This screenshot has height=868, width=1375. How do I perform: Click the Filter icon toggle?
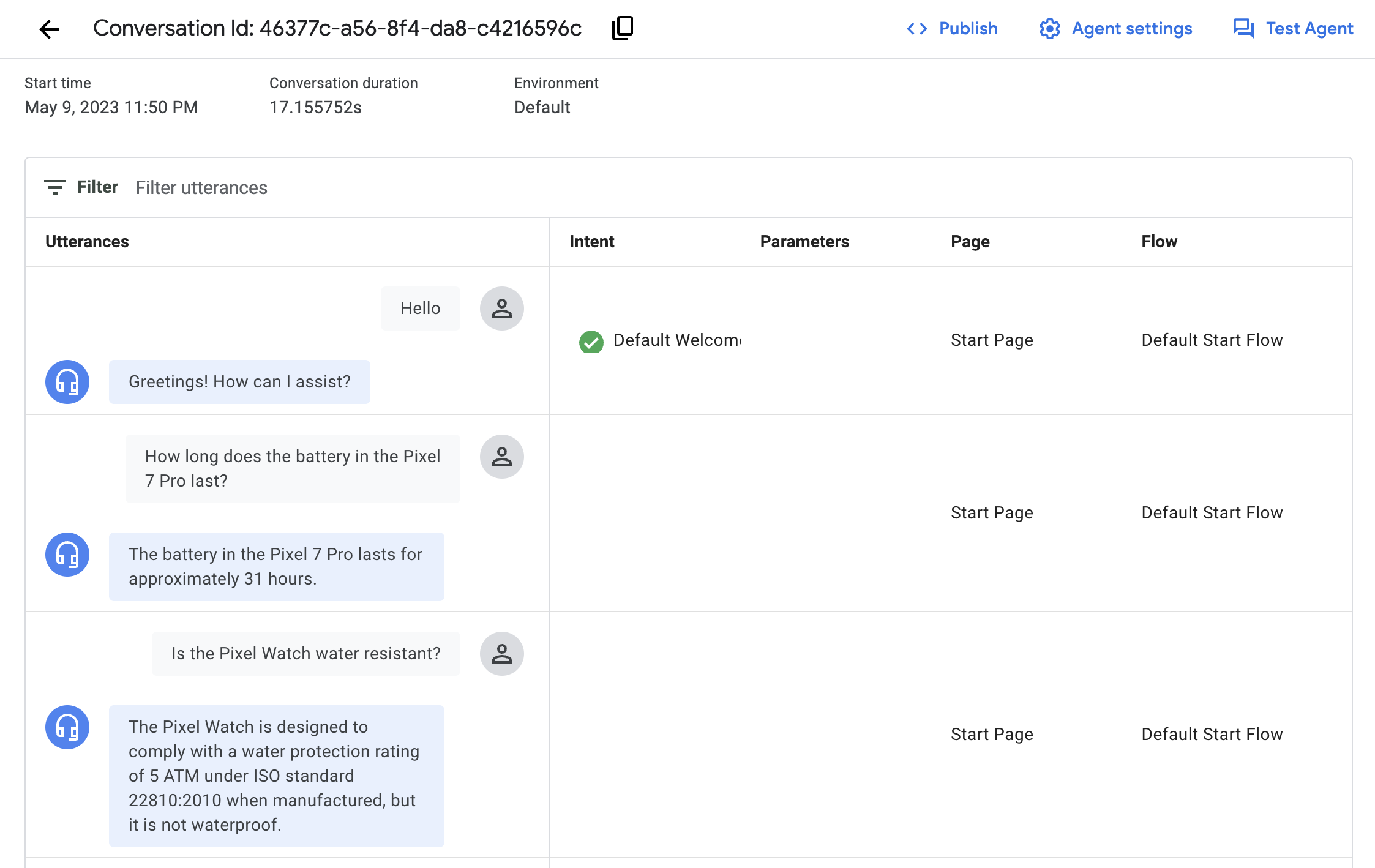point(54,187)
